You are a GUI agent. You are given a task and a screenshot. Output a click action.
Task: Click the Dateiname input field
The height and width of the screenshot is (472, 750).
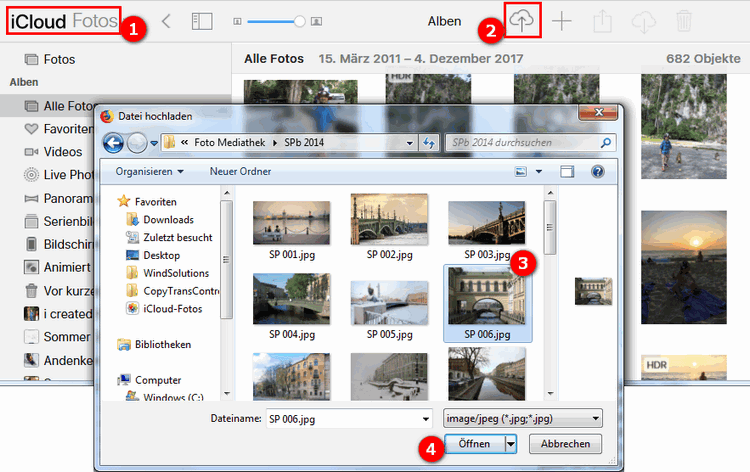pyautogui.click(x=349, y=419)
